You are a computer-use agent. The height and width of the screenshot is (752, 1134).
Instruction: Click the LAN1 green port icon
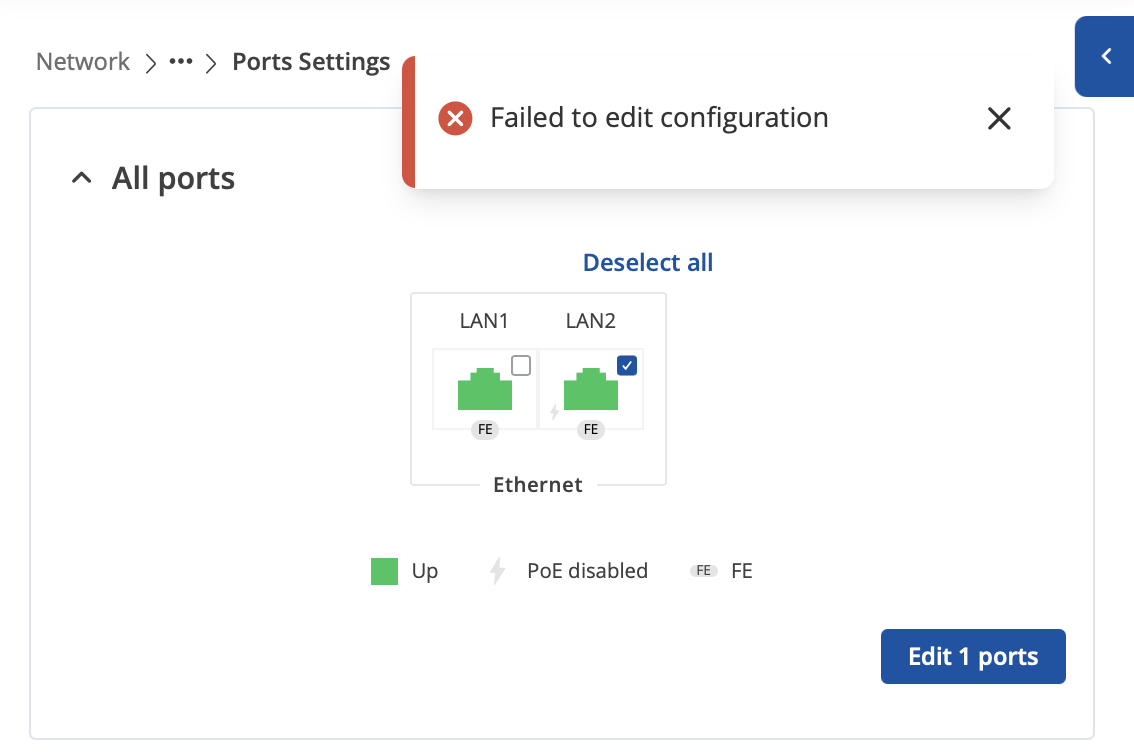click(x=485, y=389)
